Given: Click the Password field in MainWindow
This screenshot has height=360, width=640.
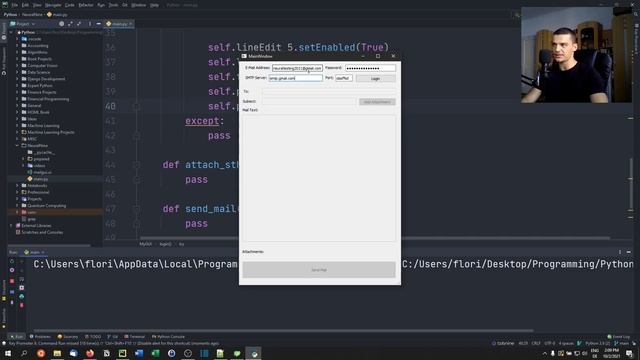Looking at the screenshot, I should coord(370,68).
